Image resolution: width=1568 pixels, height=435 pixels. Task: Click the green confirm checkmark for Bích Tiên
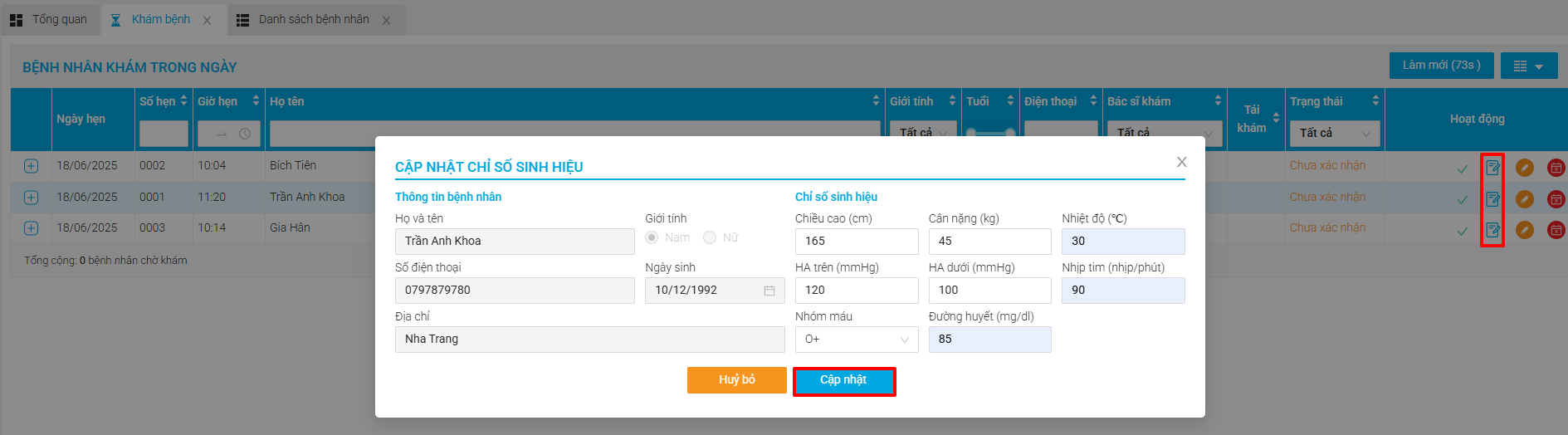[x=1462, y=169]
